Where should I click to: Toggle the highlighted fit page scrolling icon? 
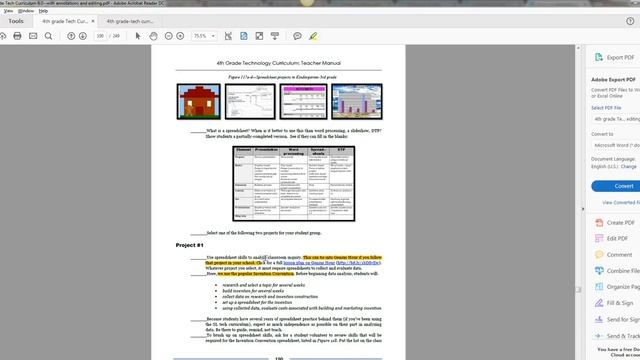coord(244,36)
